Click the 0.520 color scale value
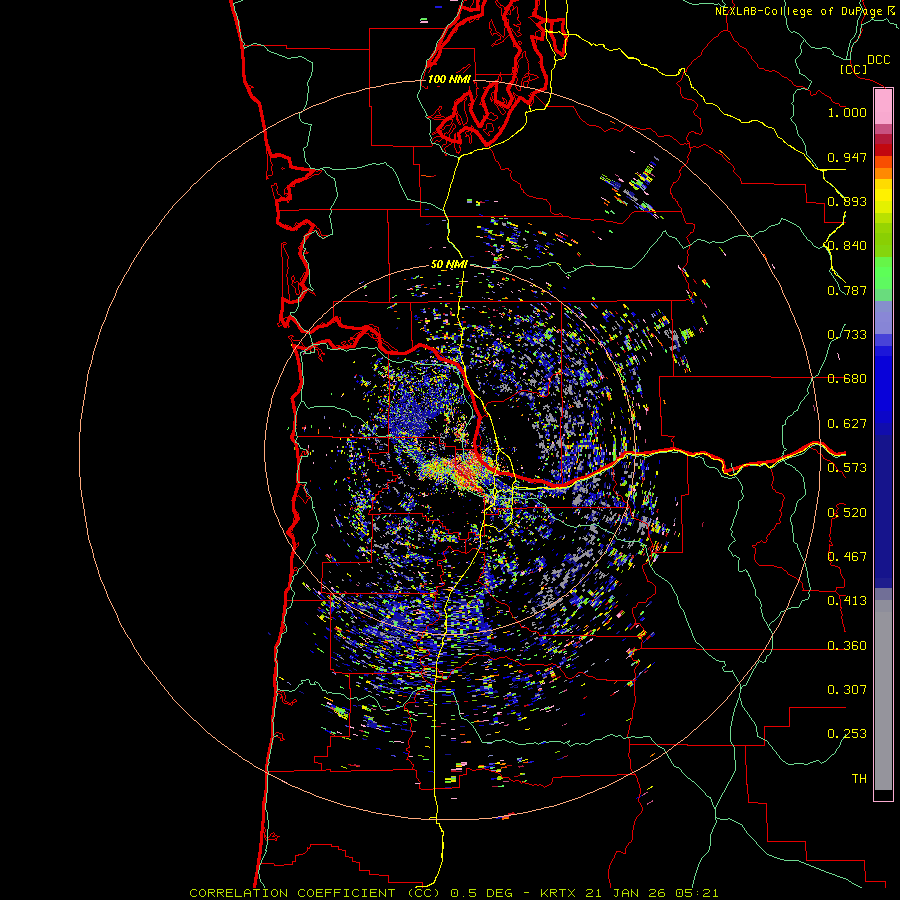 point(847,513)
